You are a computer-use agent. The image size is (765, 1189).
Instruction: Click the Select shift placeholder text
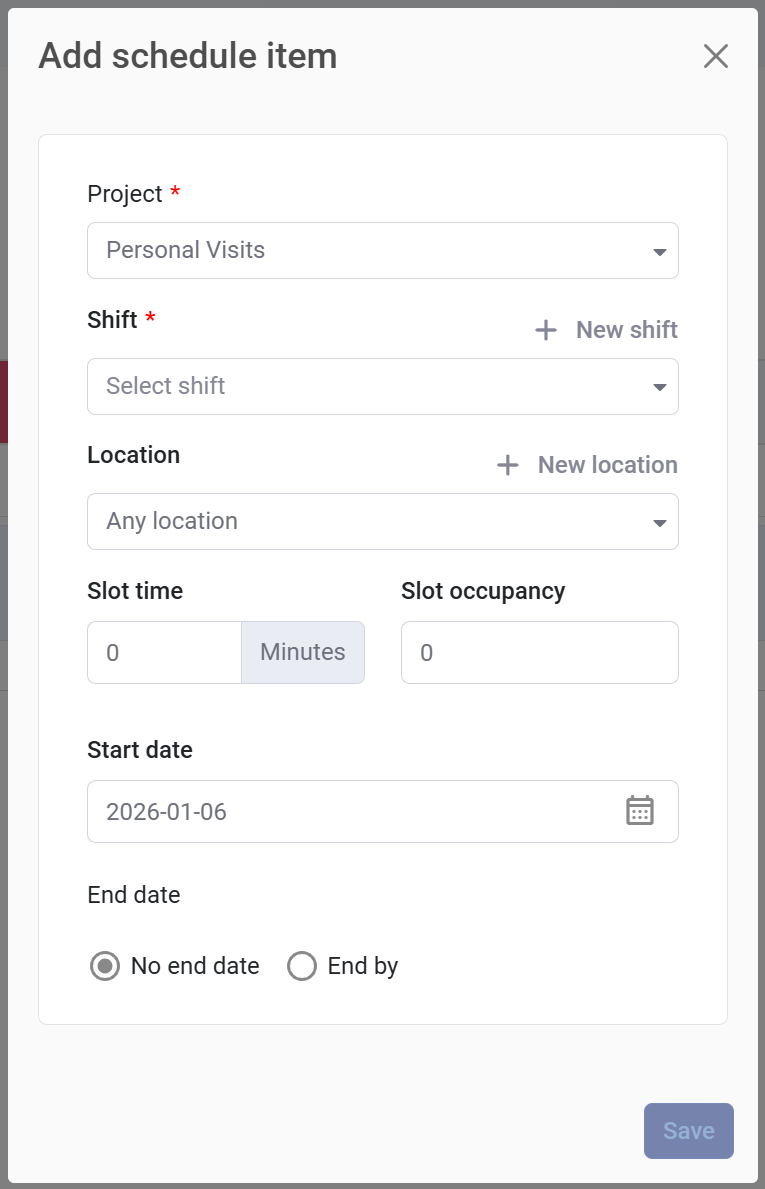pos(166,386)
